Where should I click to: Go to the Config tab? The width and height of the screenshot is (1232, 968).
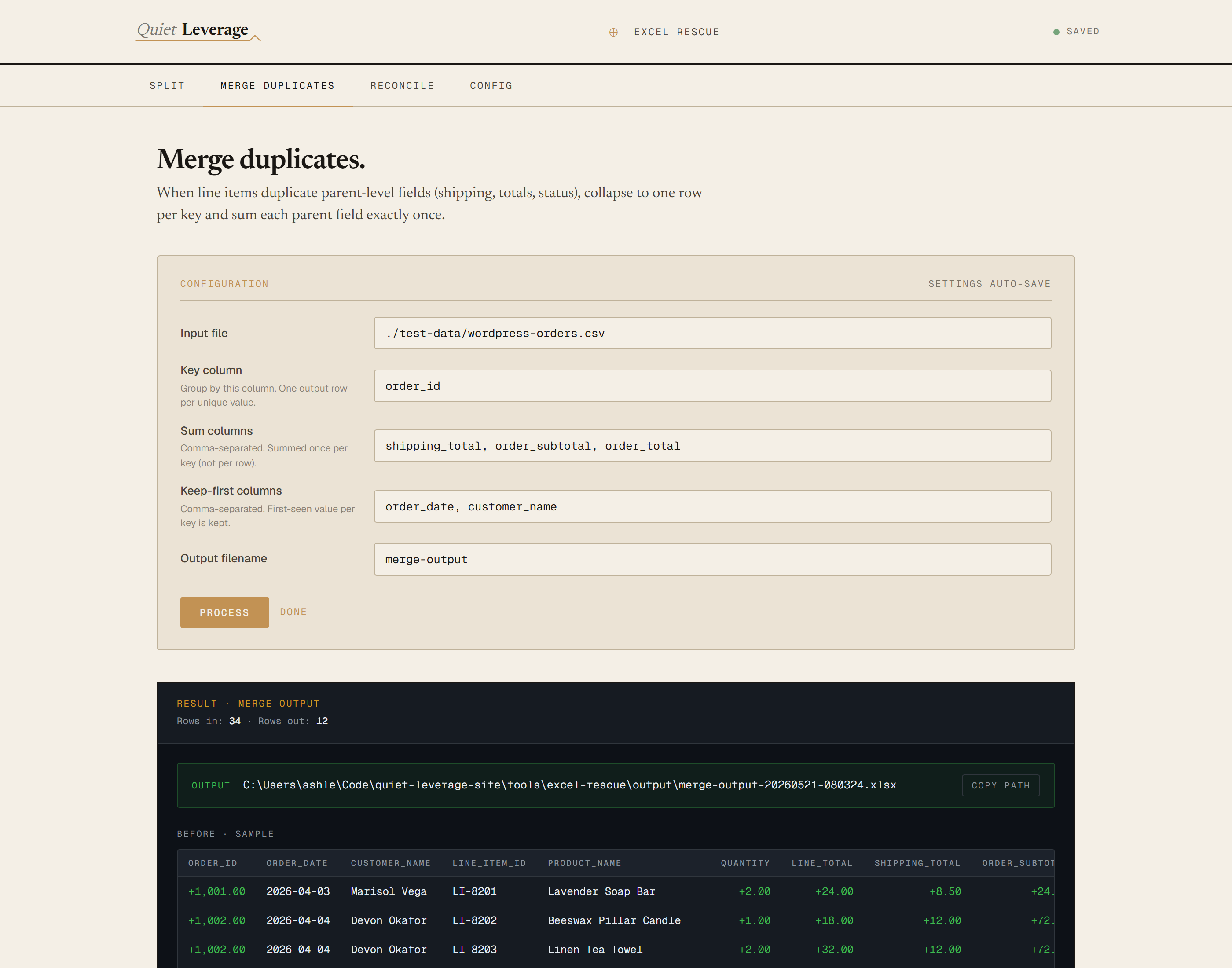pyautogui.click(x=491, y=85)
